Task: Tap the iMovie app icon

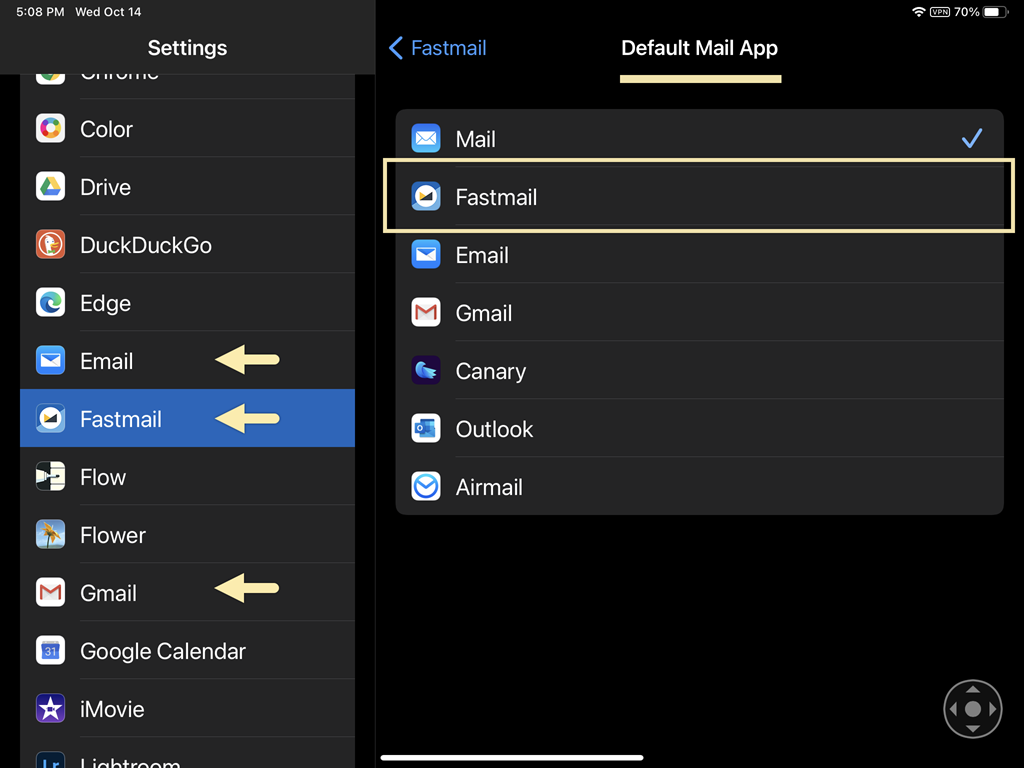Action: 50,709
